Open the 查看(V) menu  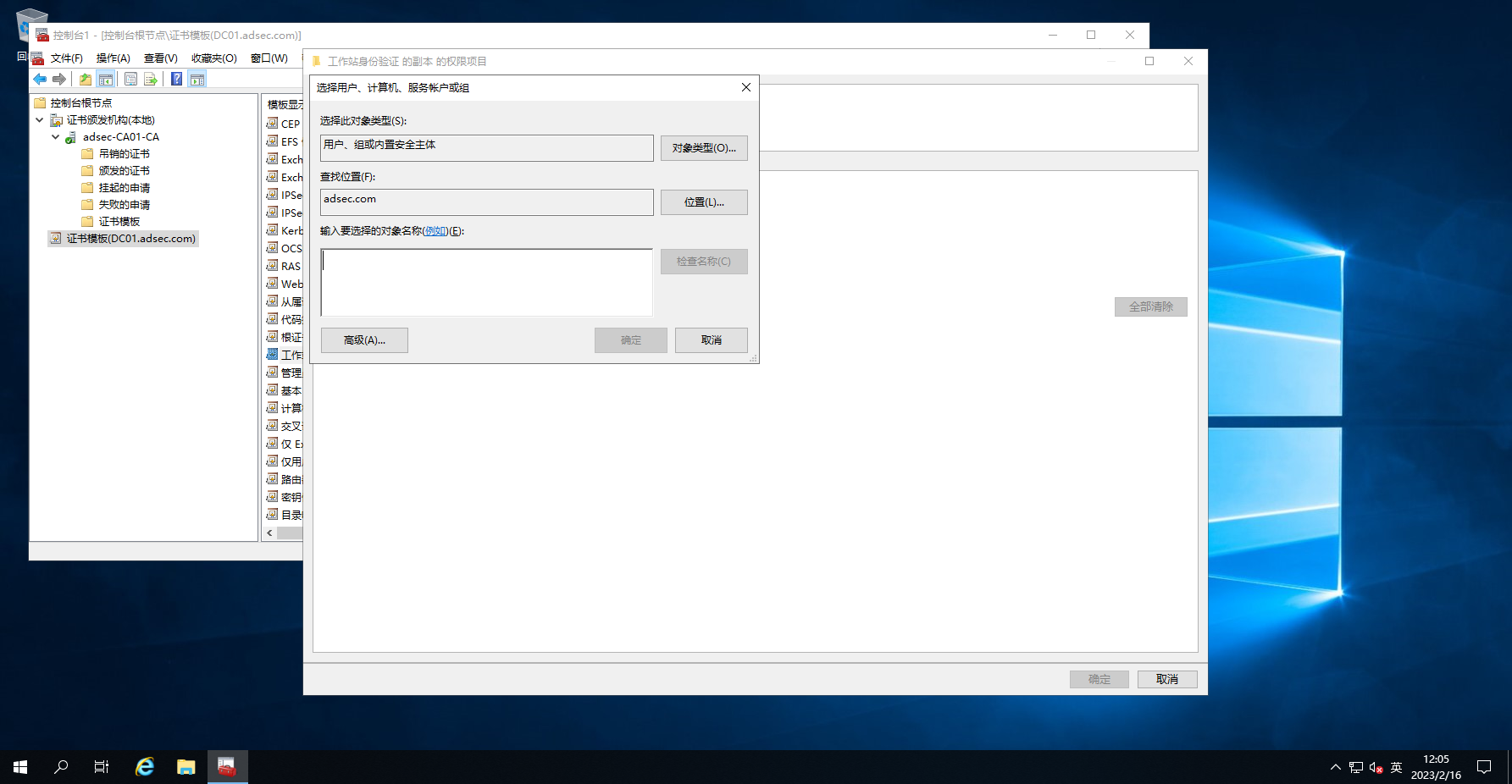pos(160,58)
